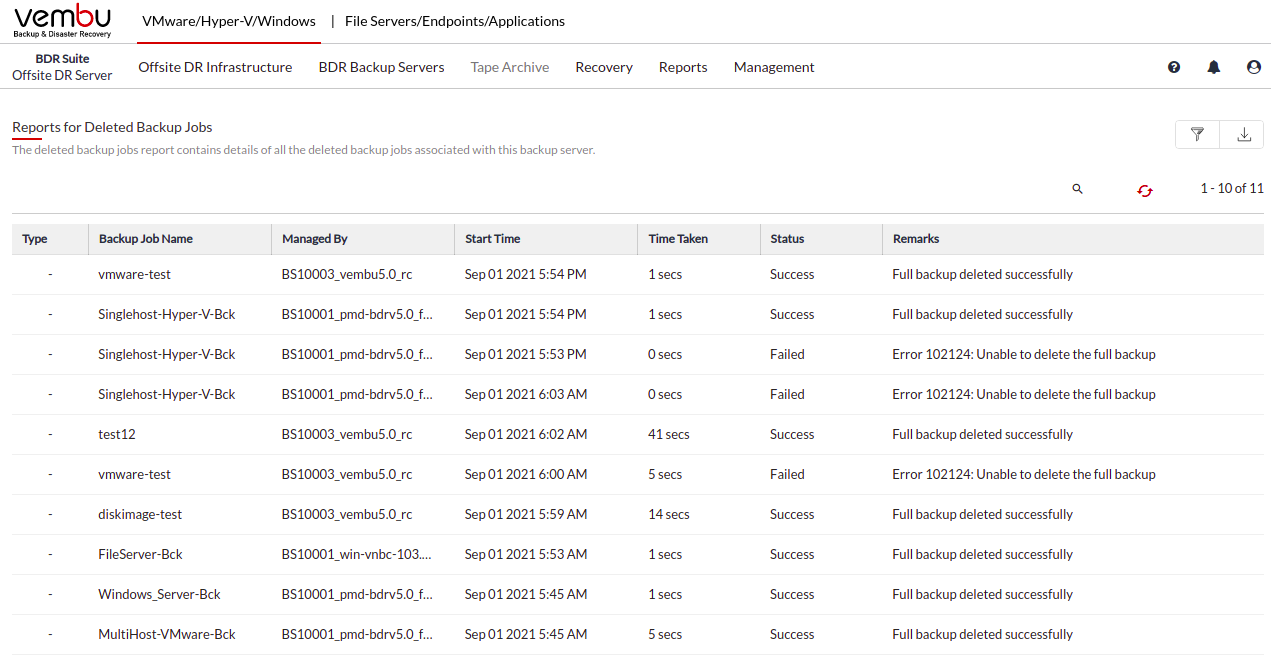Image resolution: width=1271 pixels, height=659 pixels.
Task: Open the report filter funnel icon
Action: pos(1197,134)
